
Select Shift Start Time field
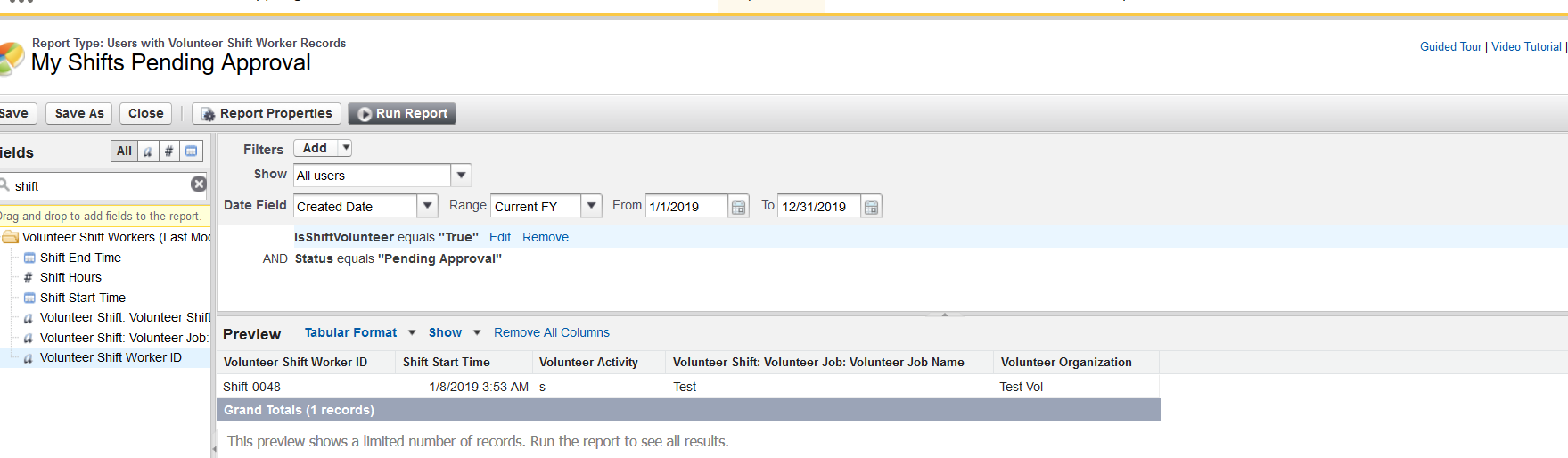(x=83, y=298)
